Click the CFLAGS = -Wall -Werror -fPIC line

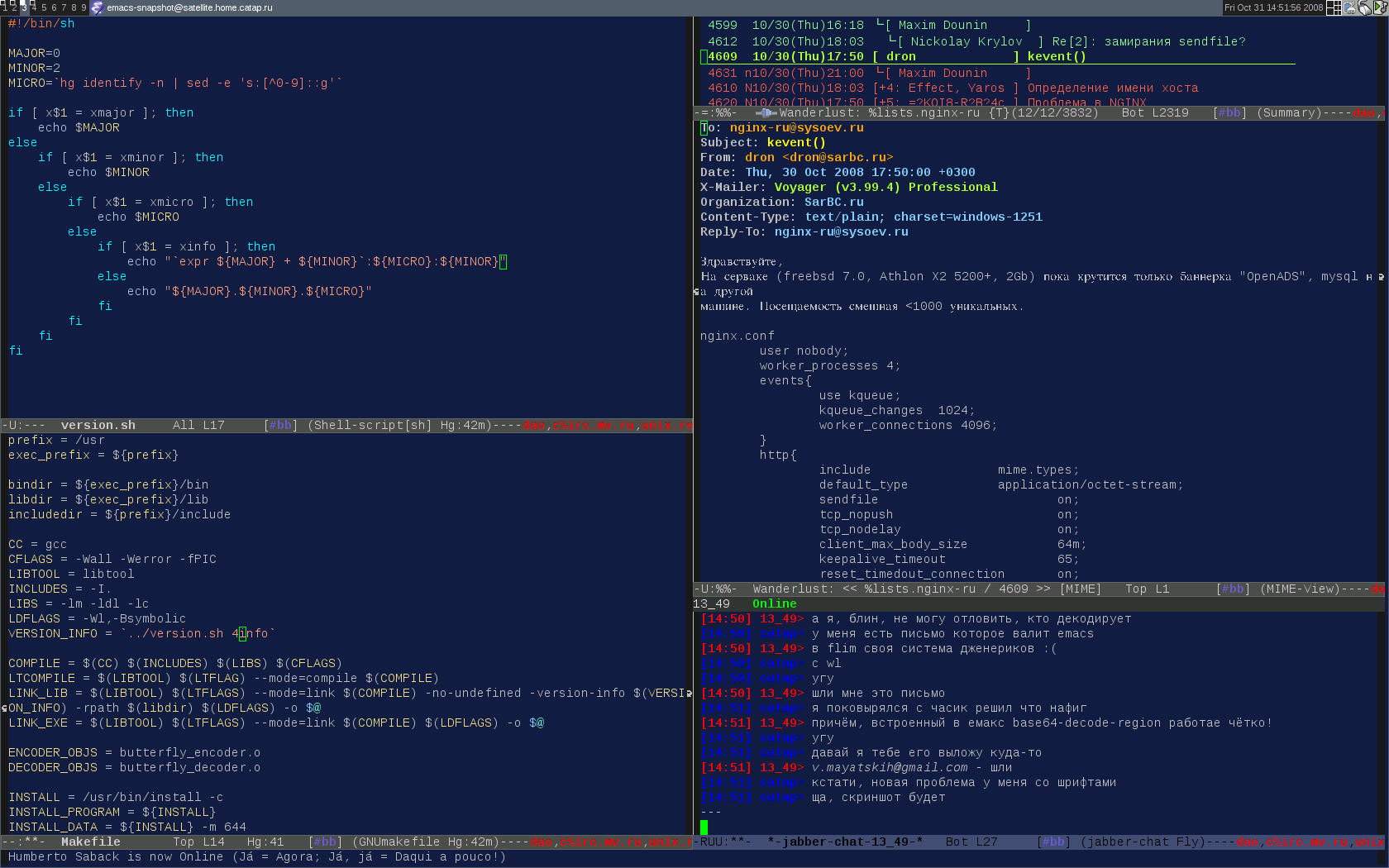[112, 559]
